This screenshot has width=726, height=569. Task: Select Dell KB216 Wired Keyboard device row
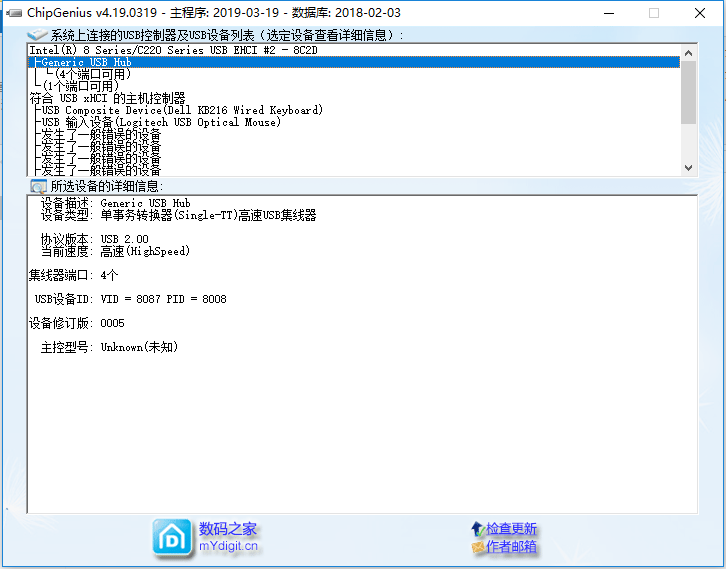[x=354, y=110]
